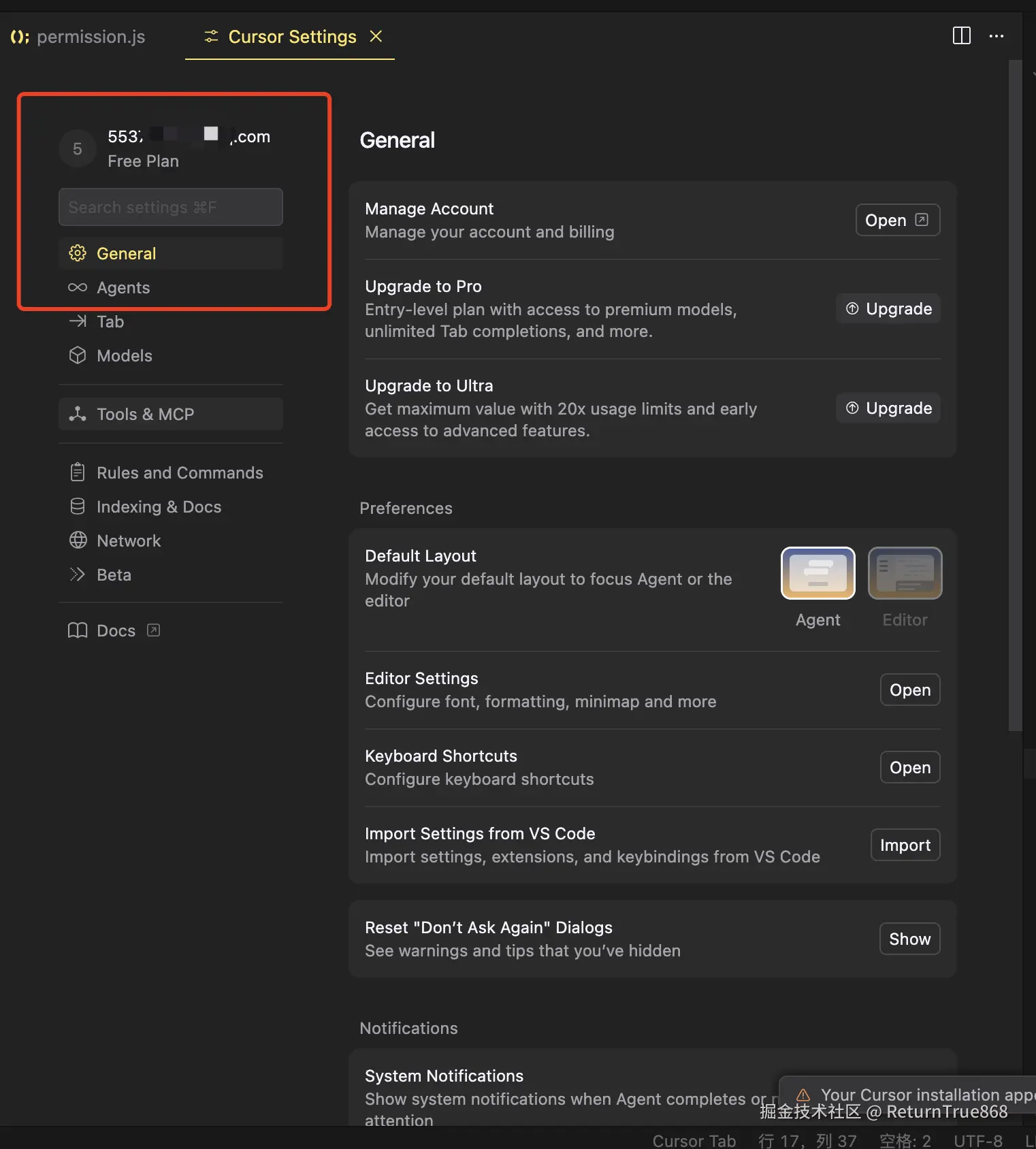Click the Tools & MCP icon

pos(78,414)
